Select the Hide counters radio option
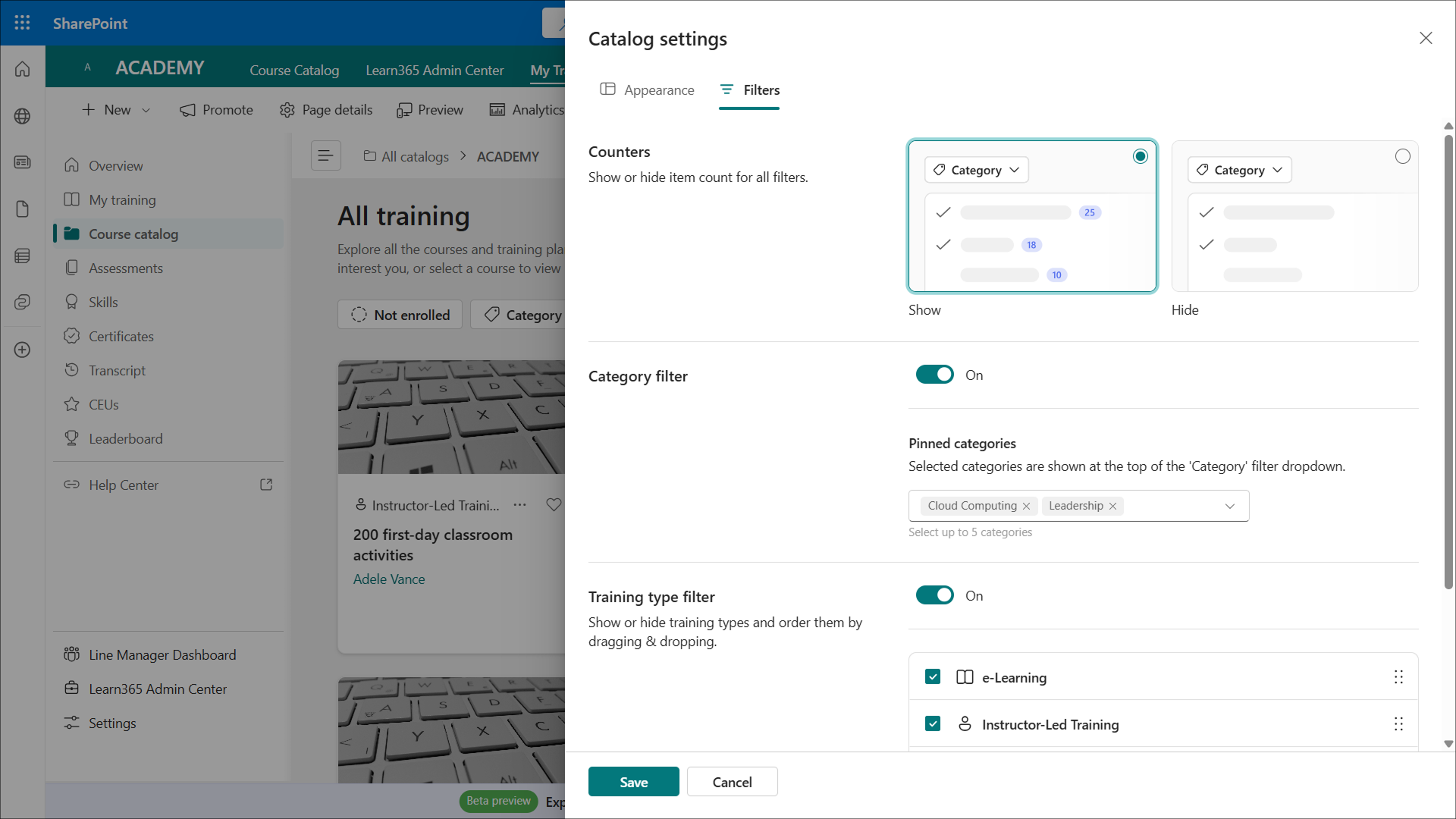1456x819 pixels. point(1402,156)
